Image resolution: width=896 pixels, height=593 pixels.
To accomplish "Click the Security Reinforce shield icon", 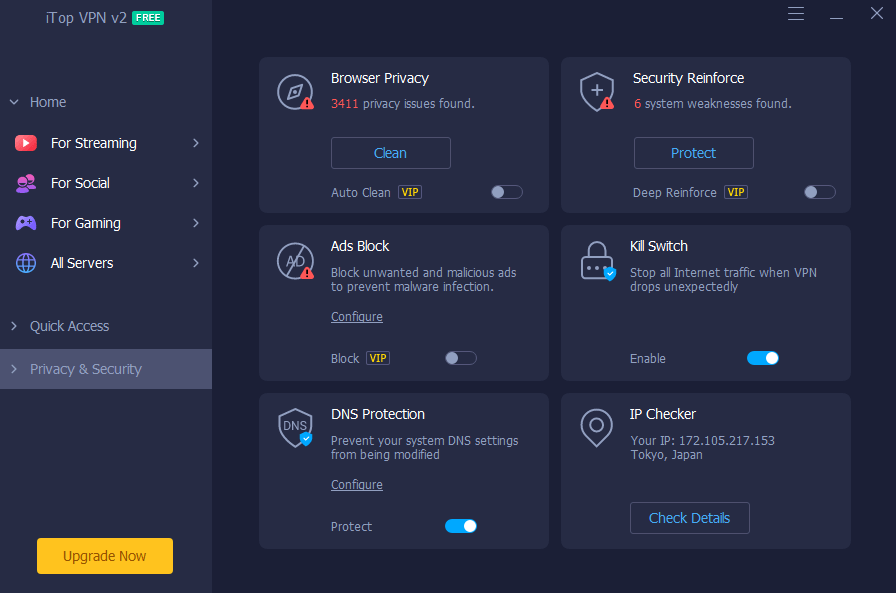I will [597, 92].
